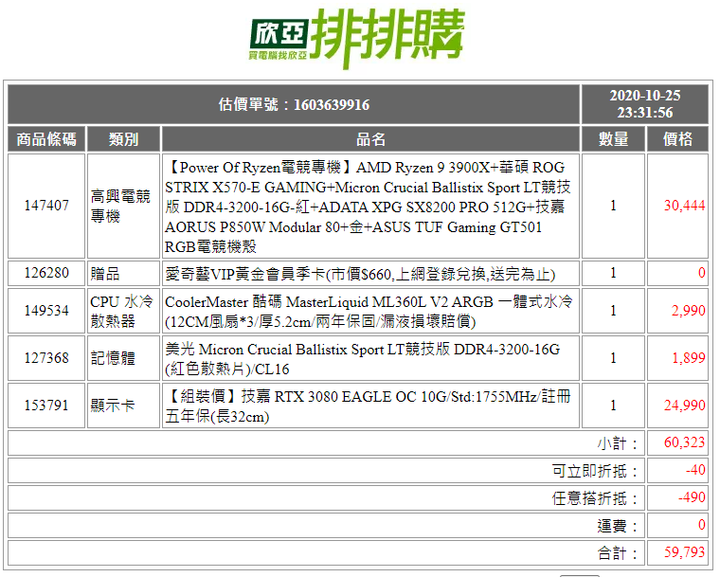The height and width of the screenshot is (577, 720).
Task: Select price 30,444
Action: click(684, 206)
